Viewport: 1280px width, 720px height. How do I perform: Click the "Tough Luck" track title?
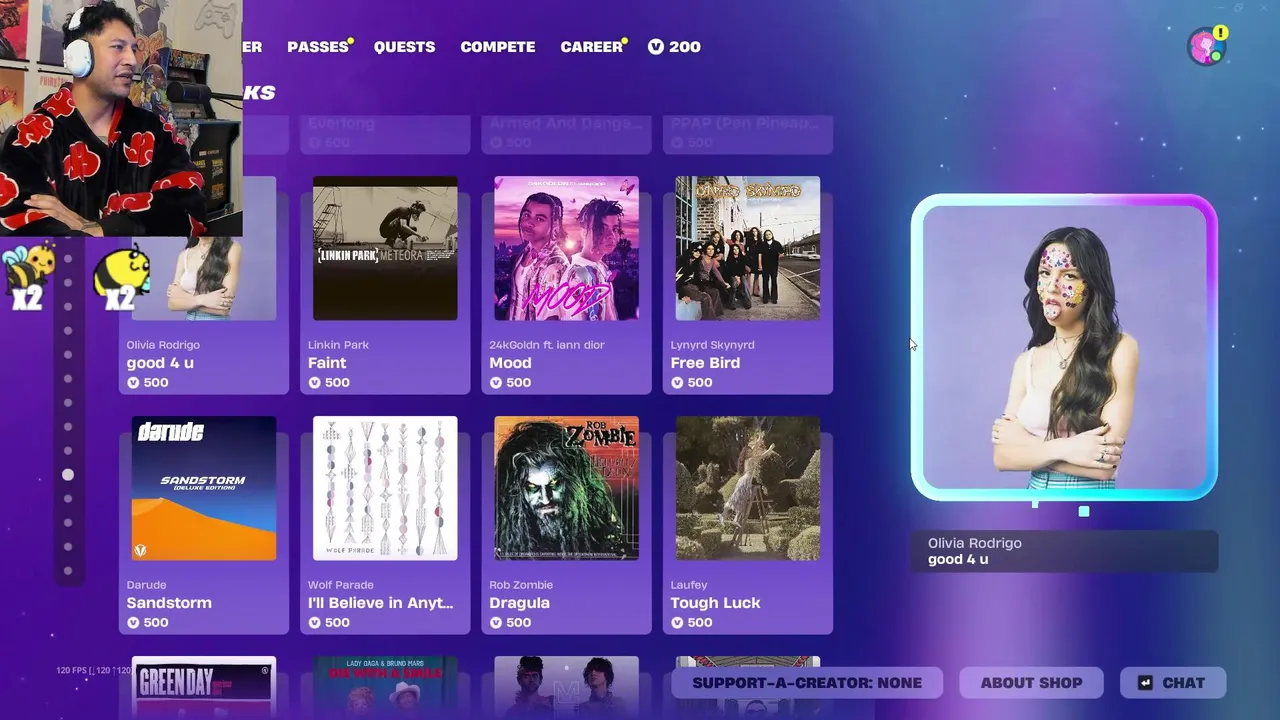[x=715, y=603]
